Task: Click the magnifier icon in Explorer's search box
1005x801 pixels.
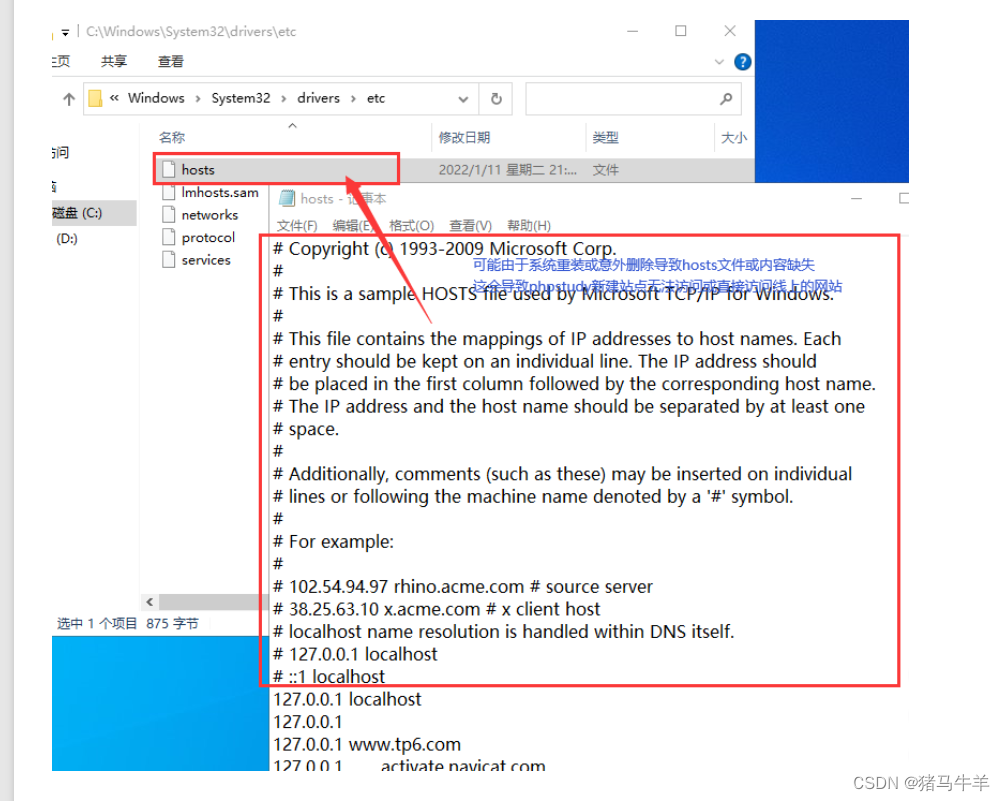Action: (726, 99)
